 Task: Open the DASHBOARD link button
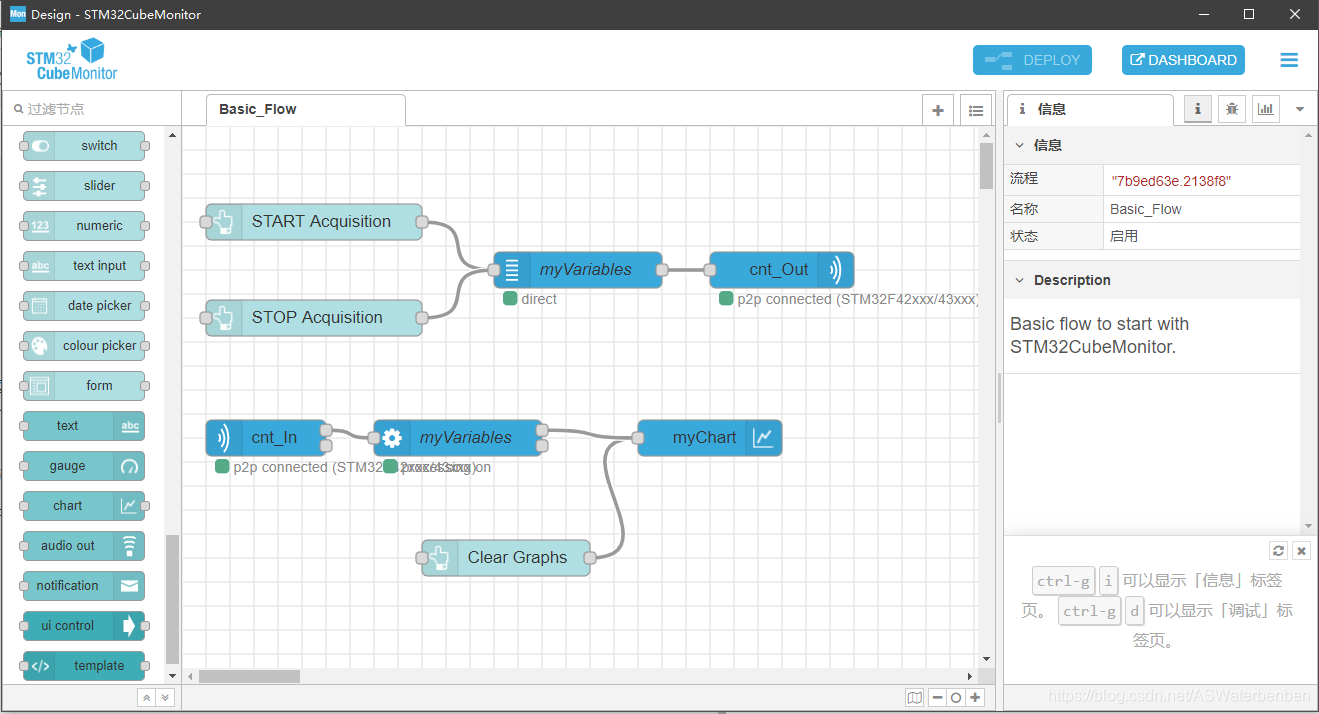click(x=1183, y=60)
